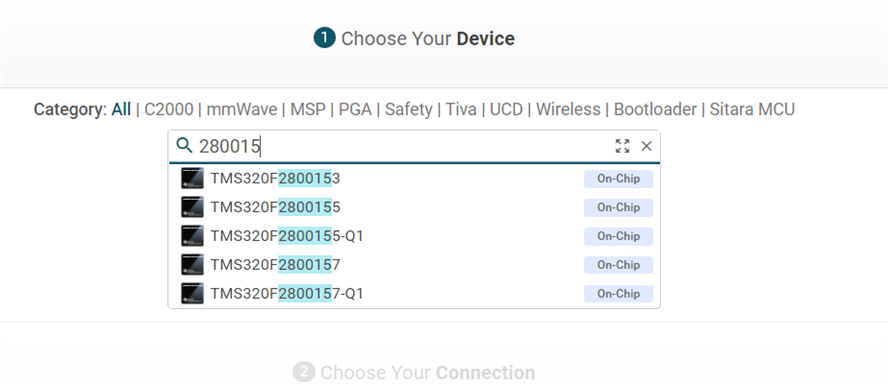
Task: Click TMS320F2800155-Q1 chip thumbnail icon
Action: click(x=193, y=236)
